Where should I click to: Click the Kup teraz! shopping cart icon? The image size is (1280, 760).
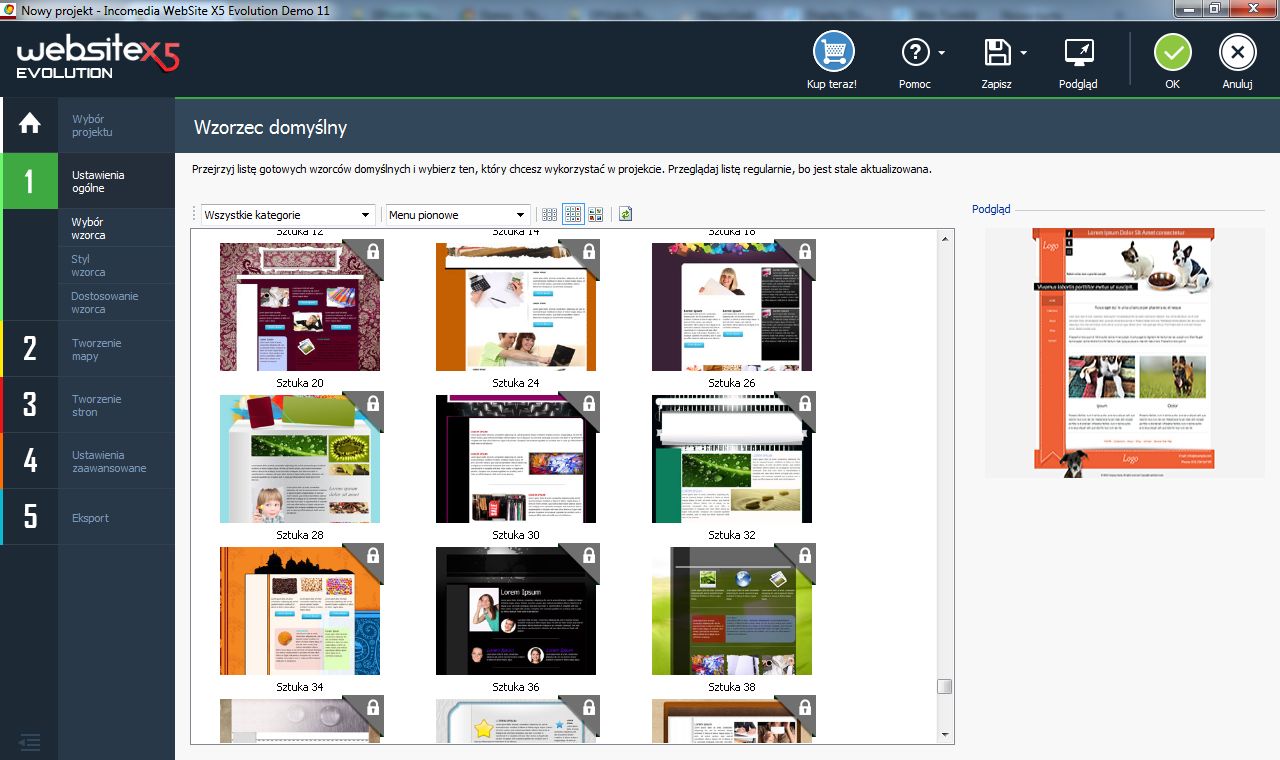pyautogui.click(x=832, y=51)
